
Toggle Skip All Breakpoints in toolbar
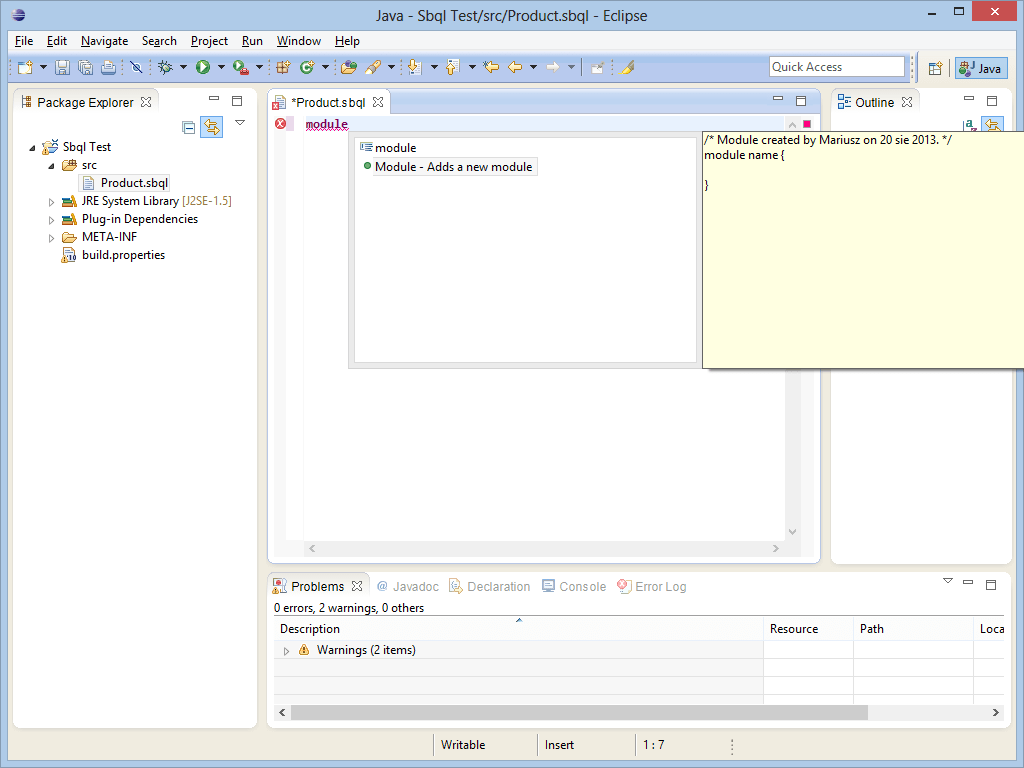[x=136, y=67]
